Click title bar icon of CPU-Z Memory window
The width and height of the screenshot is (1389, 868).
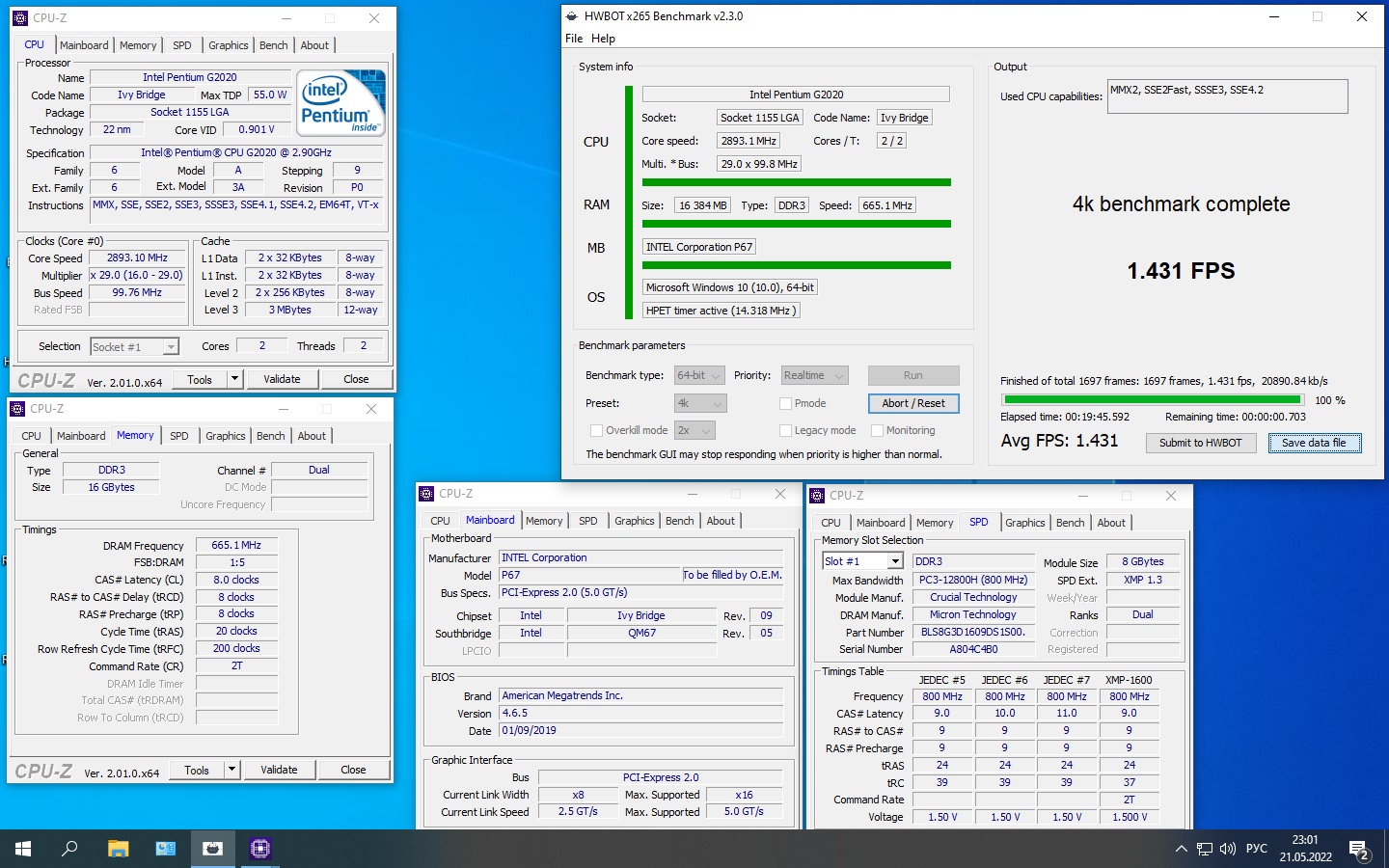click(17, 409)
